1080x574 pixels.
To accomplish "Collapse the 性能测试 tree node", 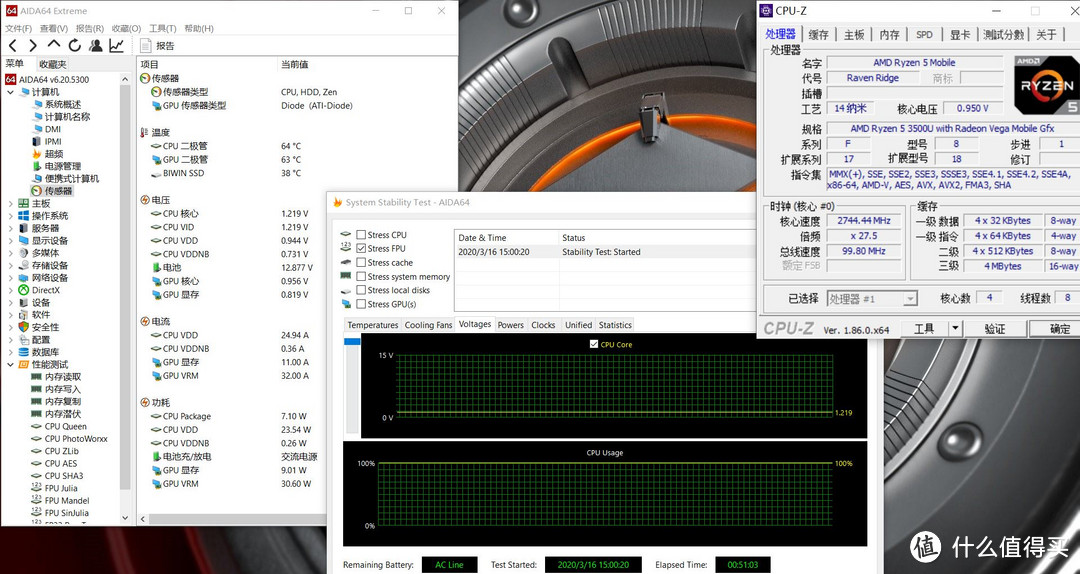I will point(10,365).
